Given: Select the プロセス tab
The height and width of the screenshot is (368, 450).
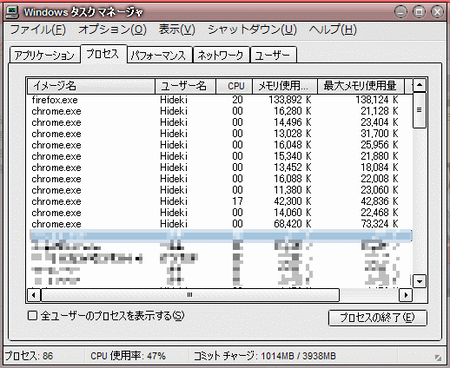Looking at the screenshot, I should [103, 54].
